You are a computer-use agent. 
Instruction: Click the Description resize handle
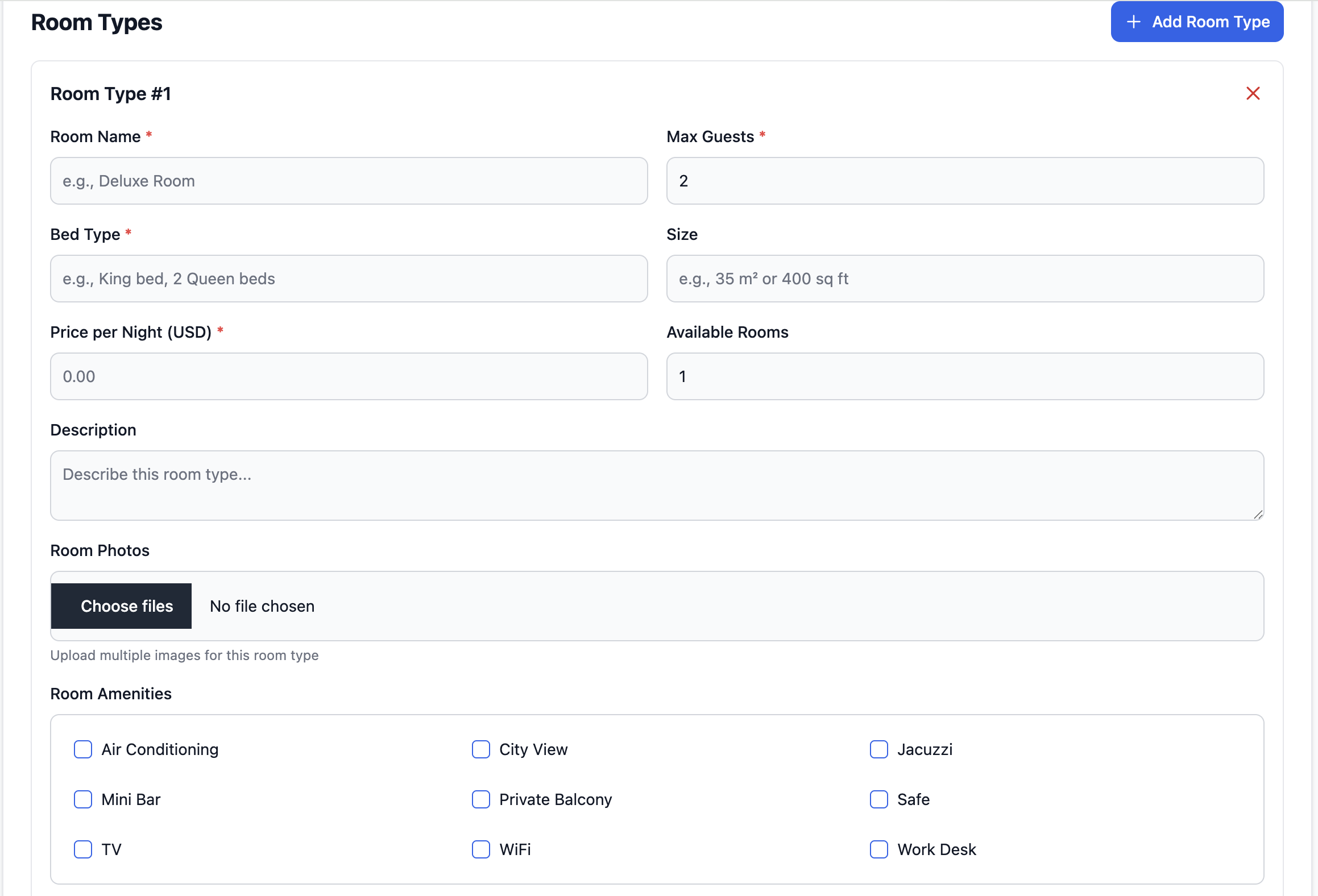pos(1258,515)
